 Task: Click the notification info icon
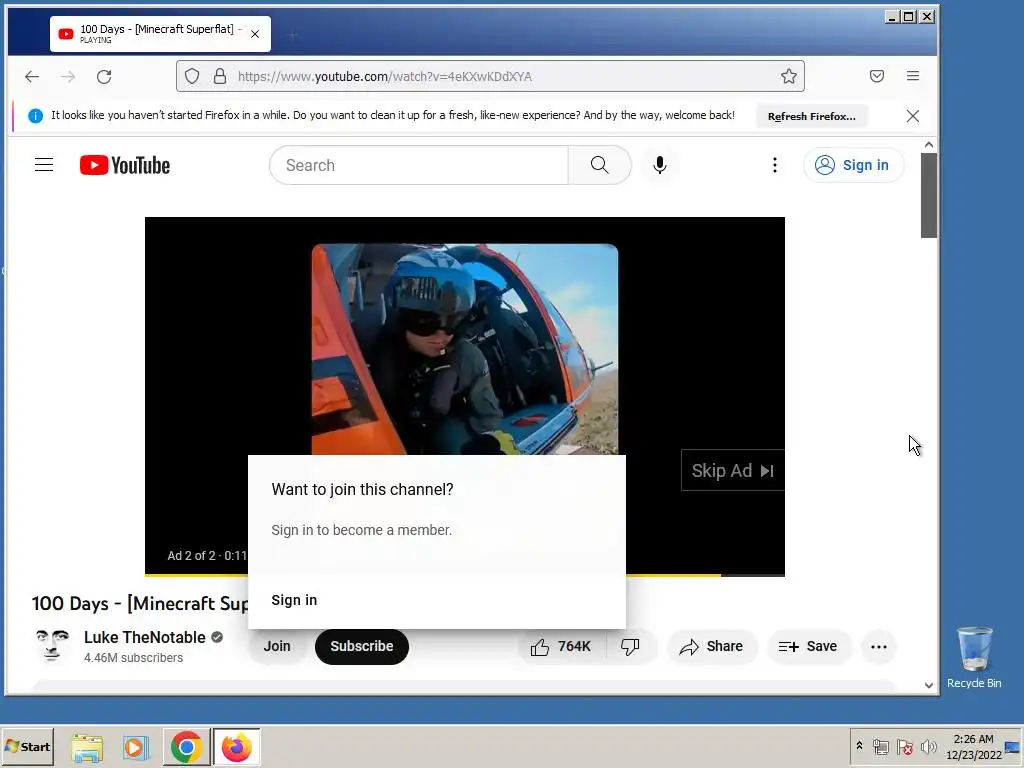[35, 116]
